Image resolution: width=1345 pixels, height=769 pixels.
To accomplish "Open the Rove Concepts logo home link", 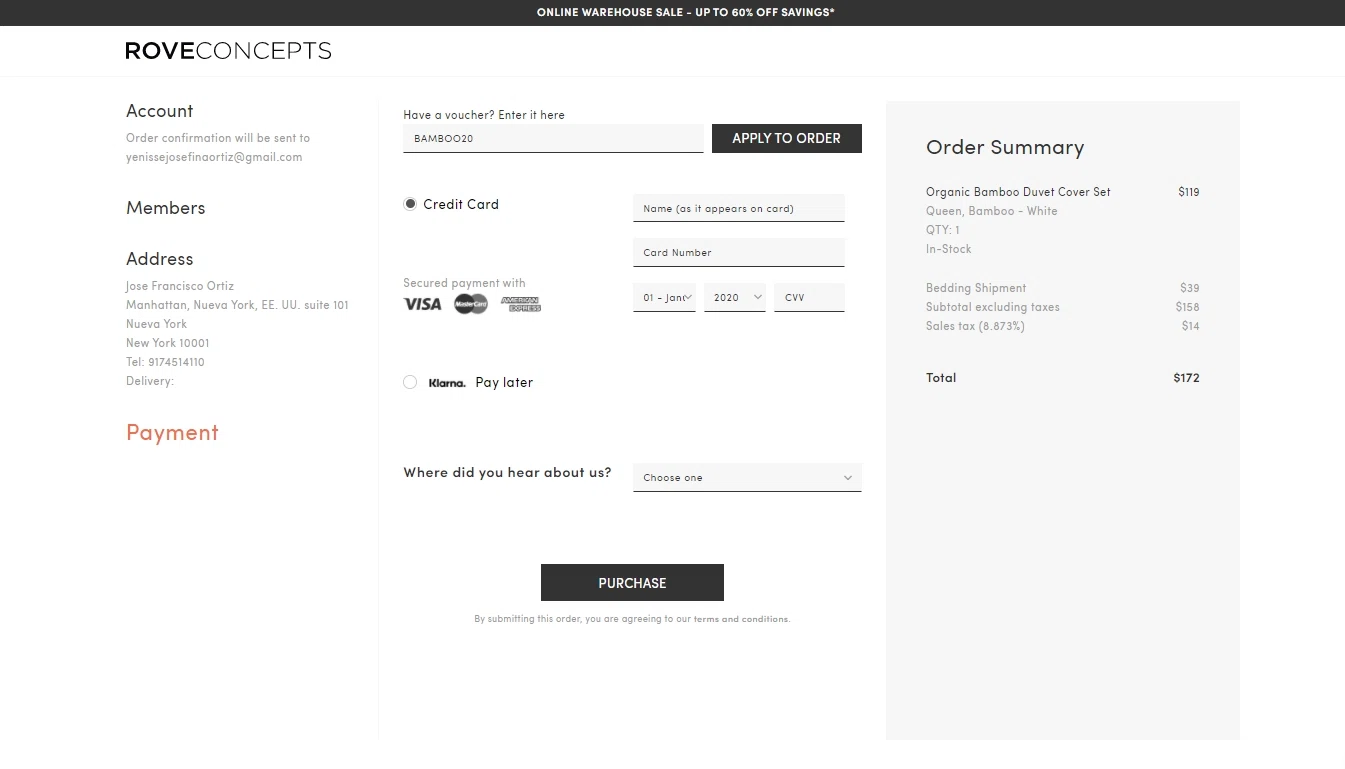I will [228, 51].
